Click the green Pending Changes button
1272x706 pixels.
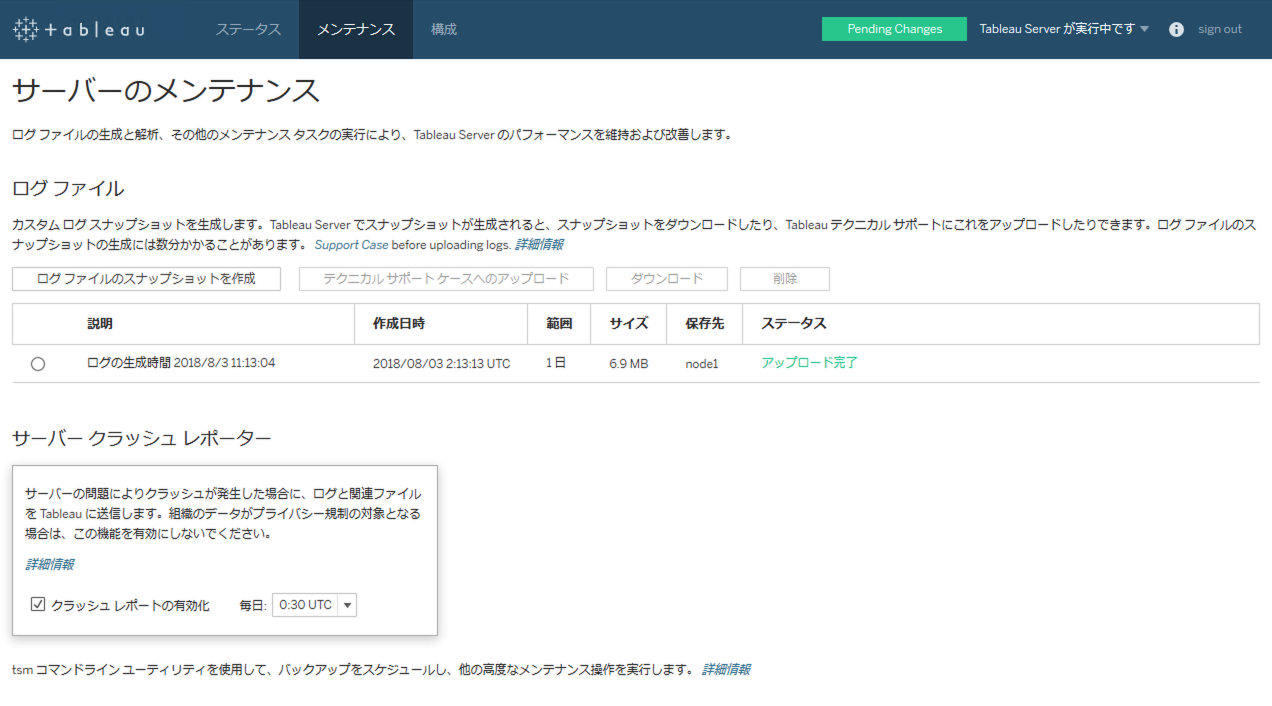point(893,29)
